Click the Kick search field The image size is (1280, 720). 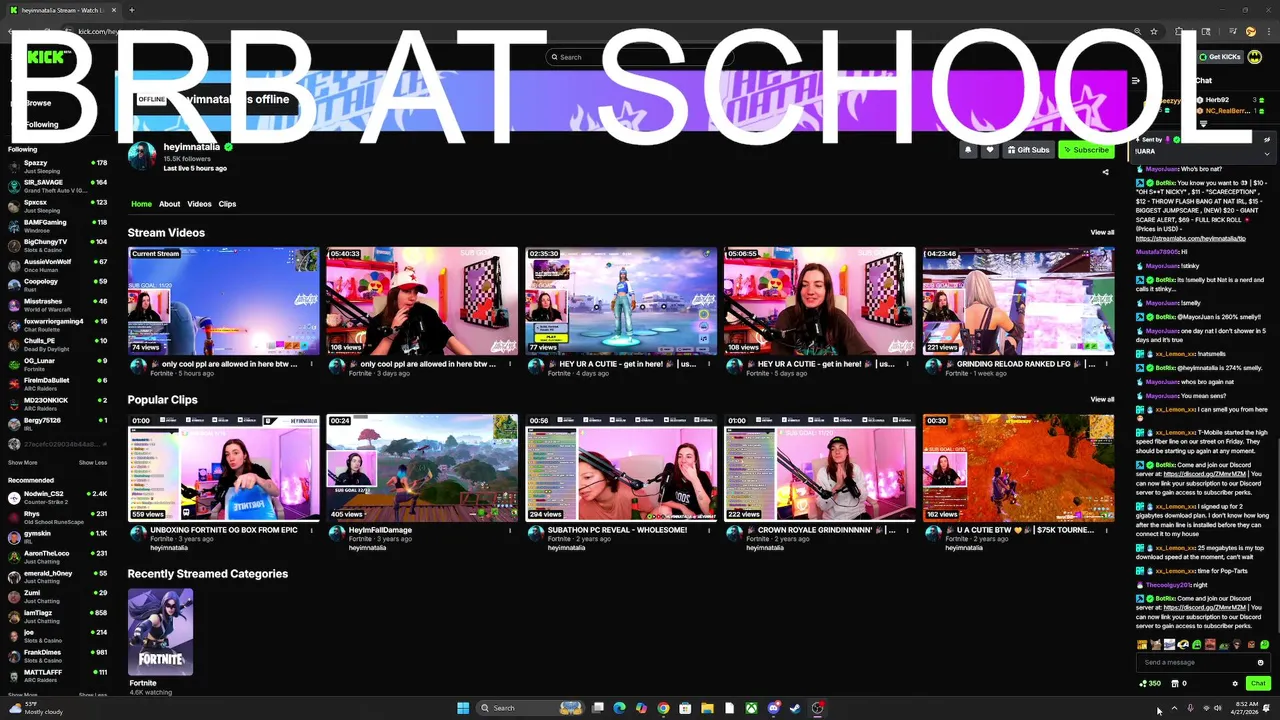(640, 57)
